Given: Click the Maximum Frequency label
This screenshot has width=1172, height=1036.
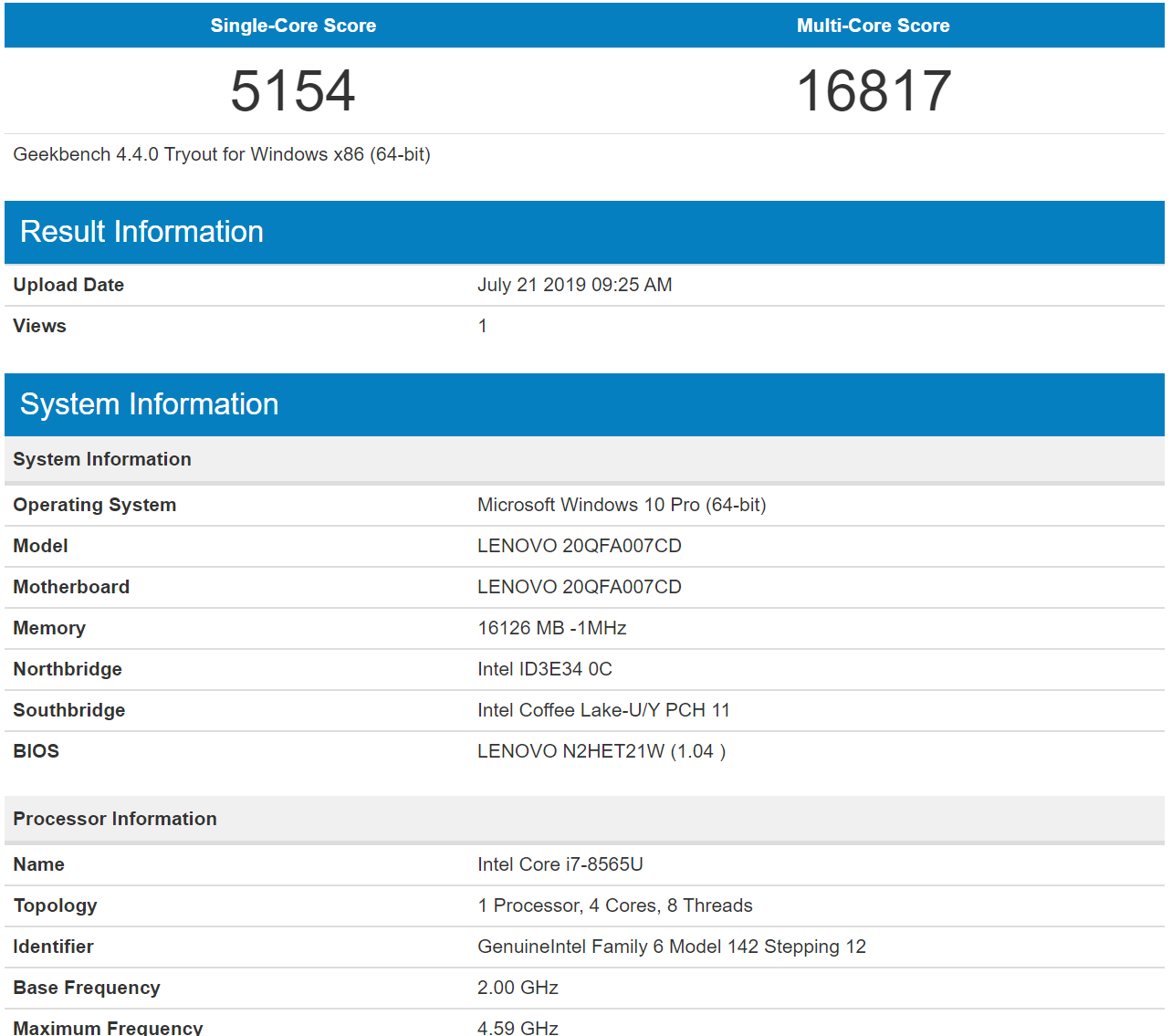Looking at the screenshot, I should coord(108,1027).
